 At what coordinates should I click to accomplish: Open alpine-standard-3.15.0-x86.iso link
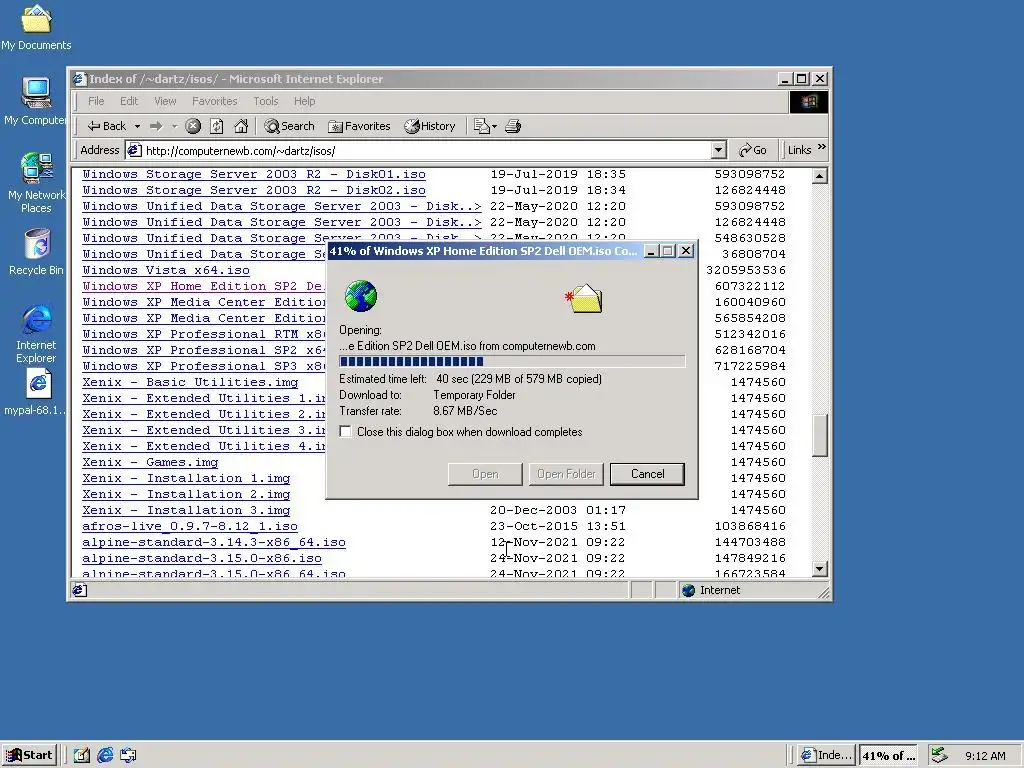pyautogui.click(x=202, y=558)
